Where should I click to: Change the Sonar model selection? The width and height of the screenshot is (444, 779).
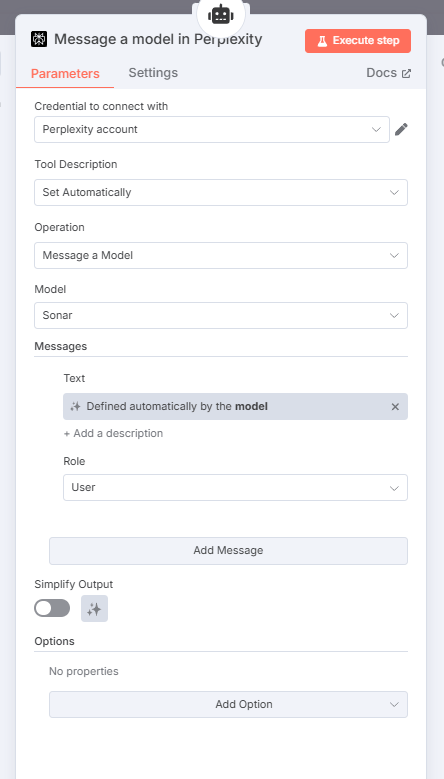221,315
